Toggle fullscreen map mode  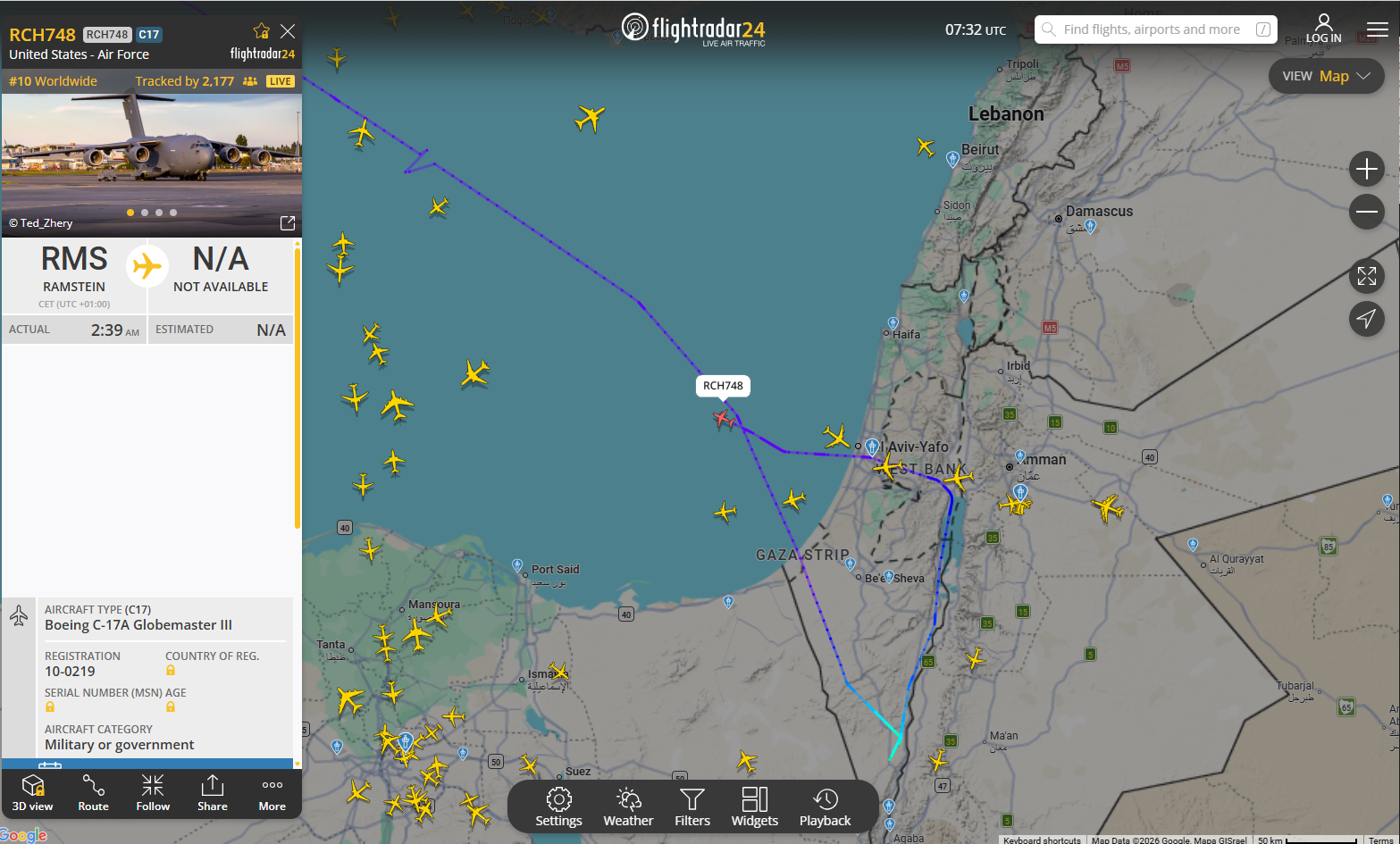tap(1367, 276)
